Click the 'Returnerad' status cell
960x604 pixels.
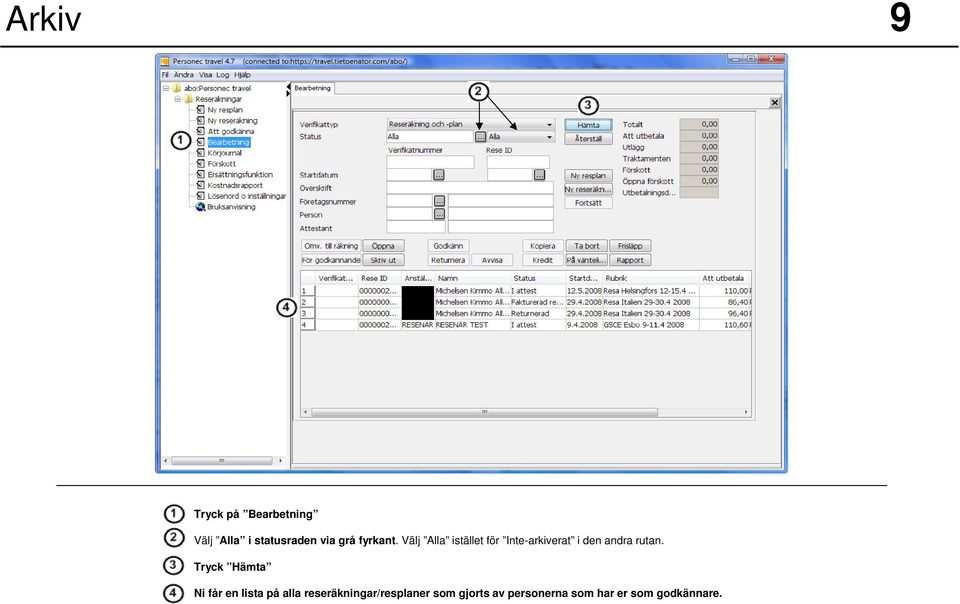click(537, 314)
